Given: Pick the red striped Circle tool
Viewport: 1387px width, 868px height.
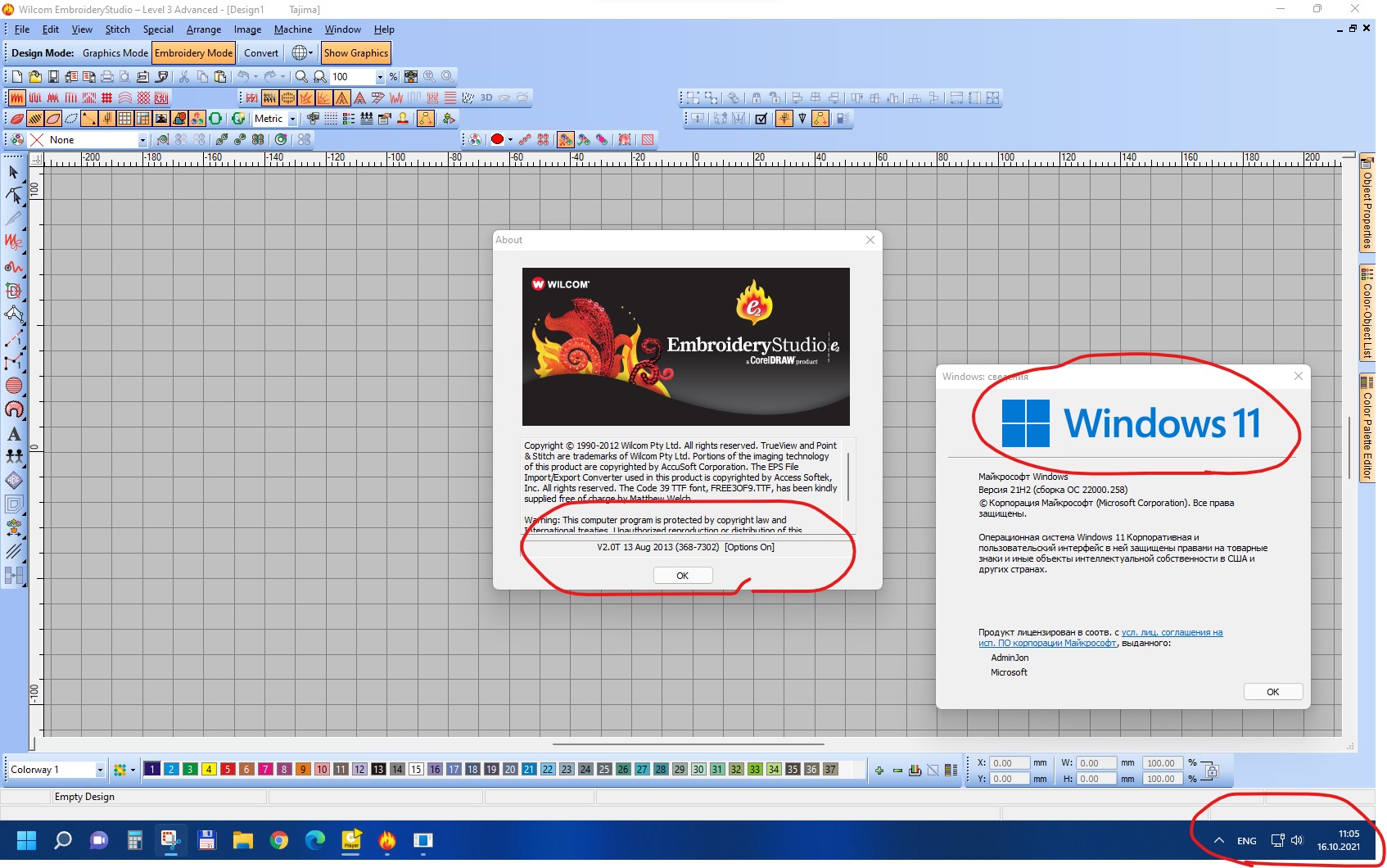Looking at the screenshot, I should tap(14, 386).
